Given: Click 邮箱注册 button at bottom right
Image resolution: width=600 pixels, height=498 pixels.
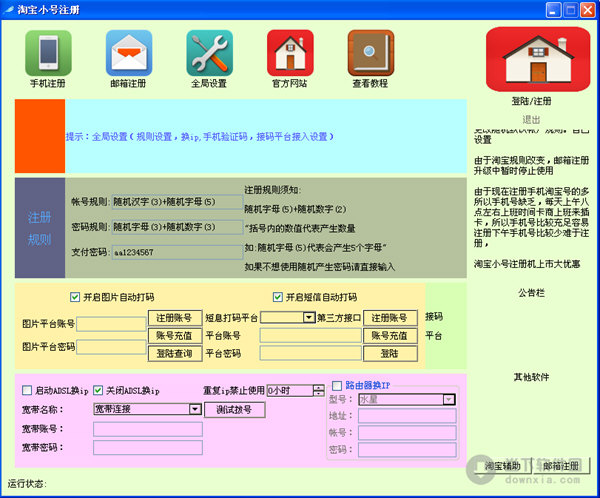Looking at the screenshot, I should click(x=561, y=466).
